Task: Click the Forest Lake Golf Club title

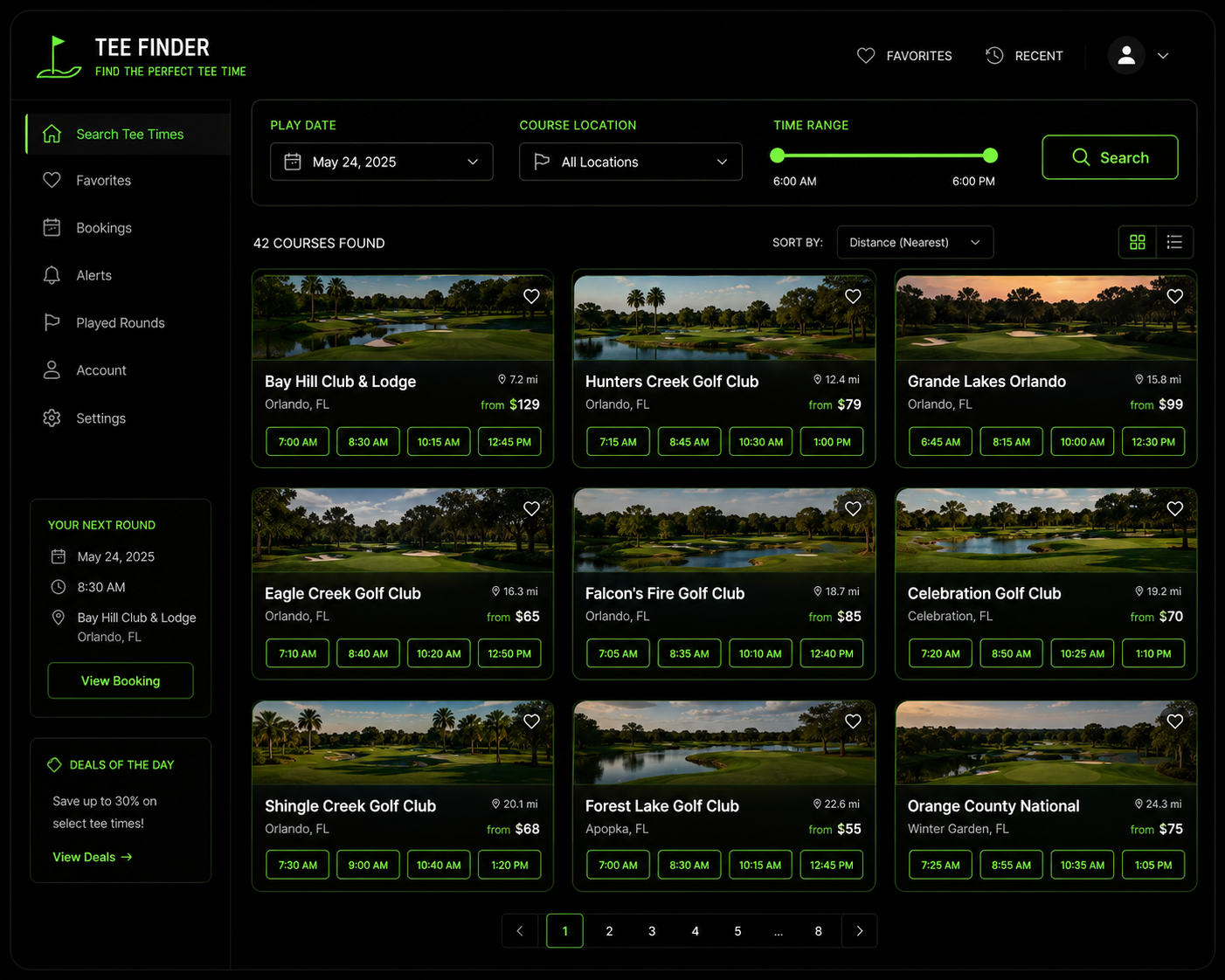Action: coord(662,805)
